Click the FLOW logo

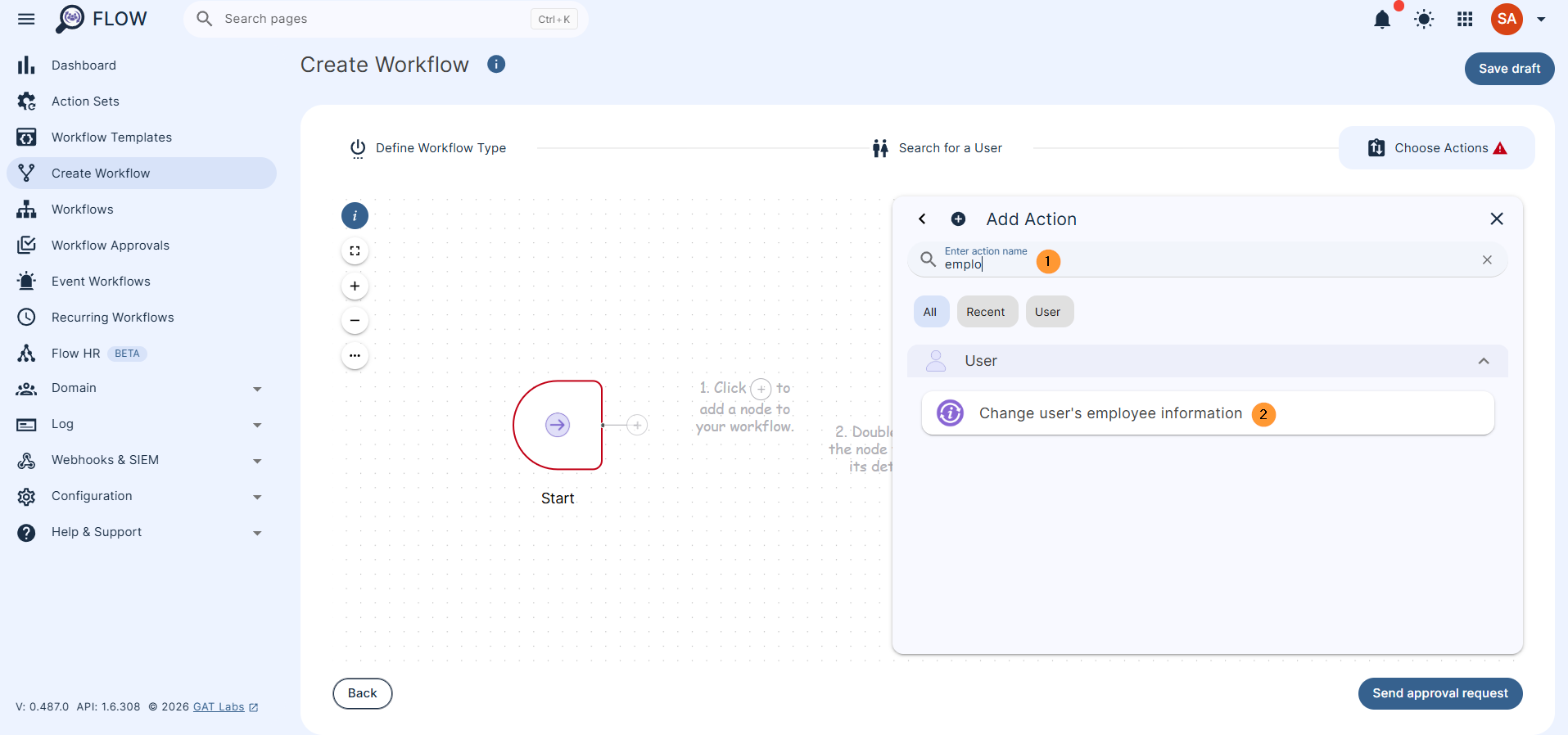click(x=102, y=19)
